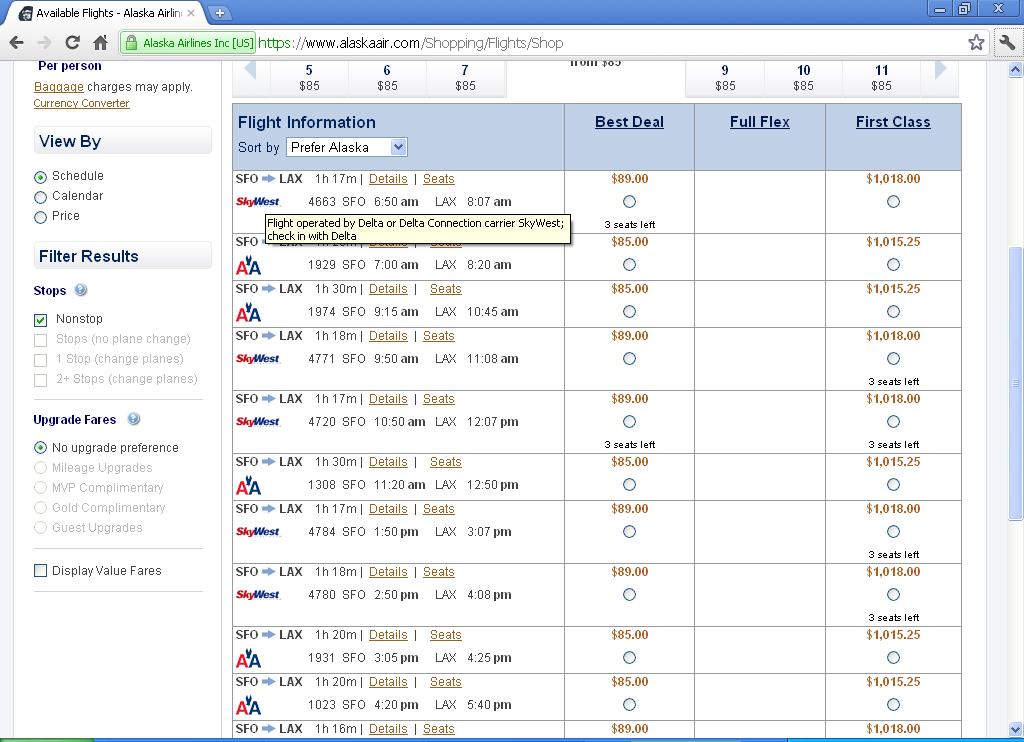Open Details for flight 4663
The height and width of the screenshot is (742, 1024).
click(388, 179)
